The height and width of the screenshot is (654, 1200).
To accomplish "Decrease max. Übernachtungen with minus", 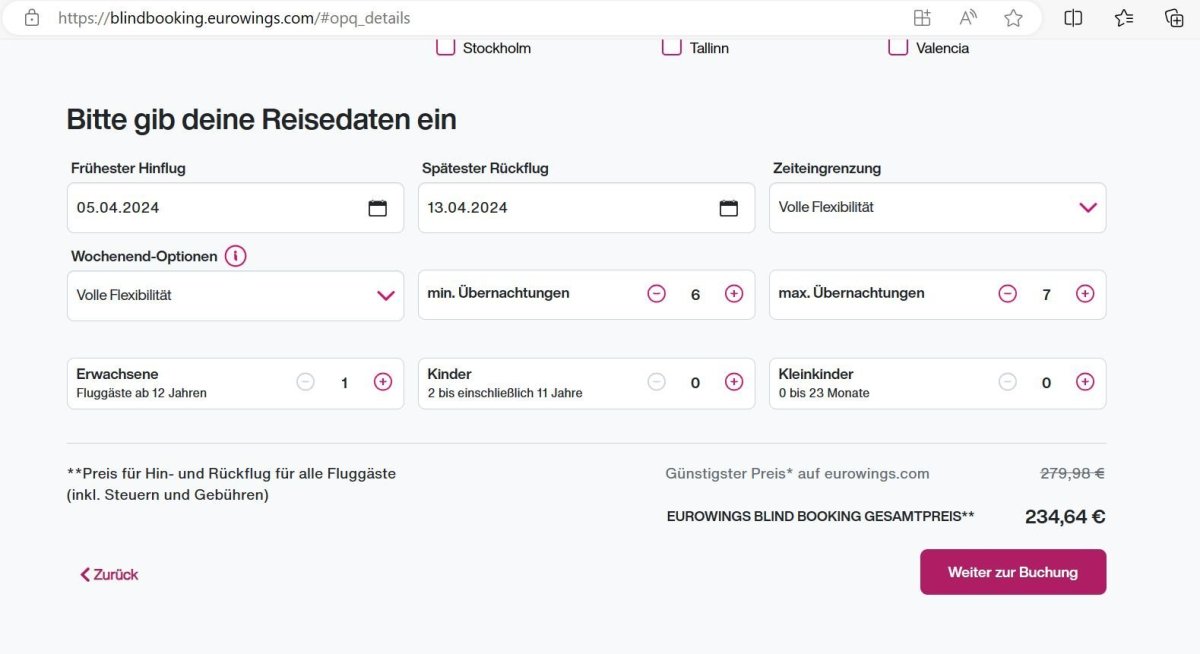I will pyautogui.click(x=1007, y=294).
